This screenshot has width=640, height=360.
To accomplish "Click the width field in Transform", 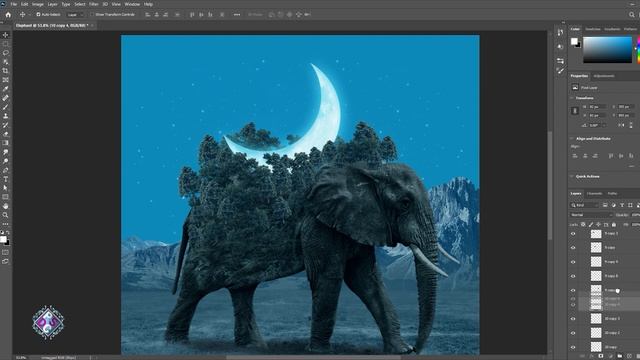I will (597, 107).
